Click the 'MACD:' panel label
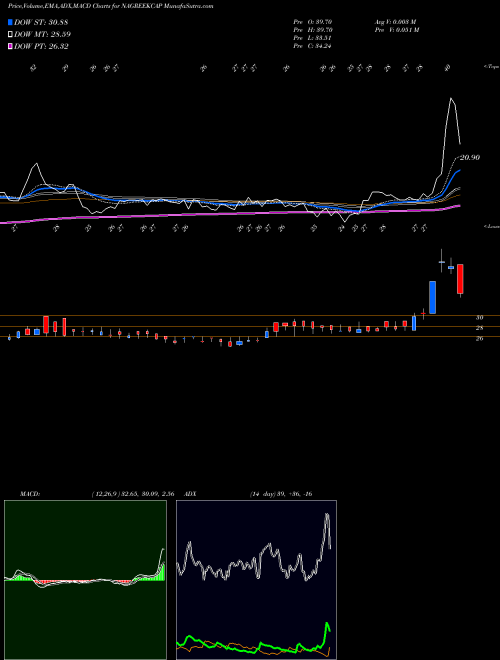This screenshot has height=660, width=500. [x=29, y=494]
